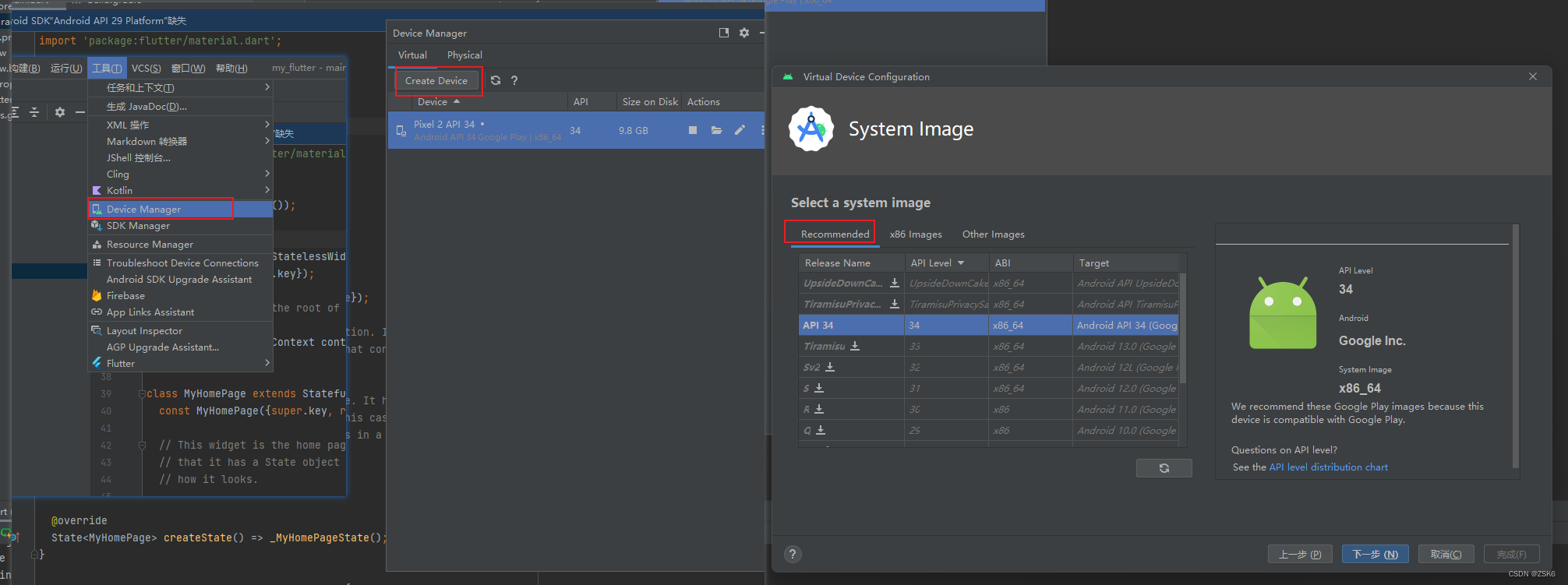Open Device Manager gear settings

pos(744,33)
